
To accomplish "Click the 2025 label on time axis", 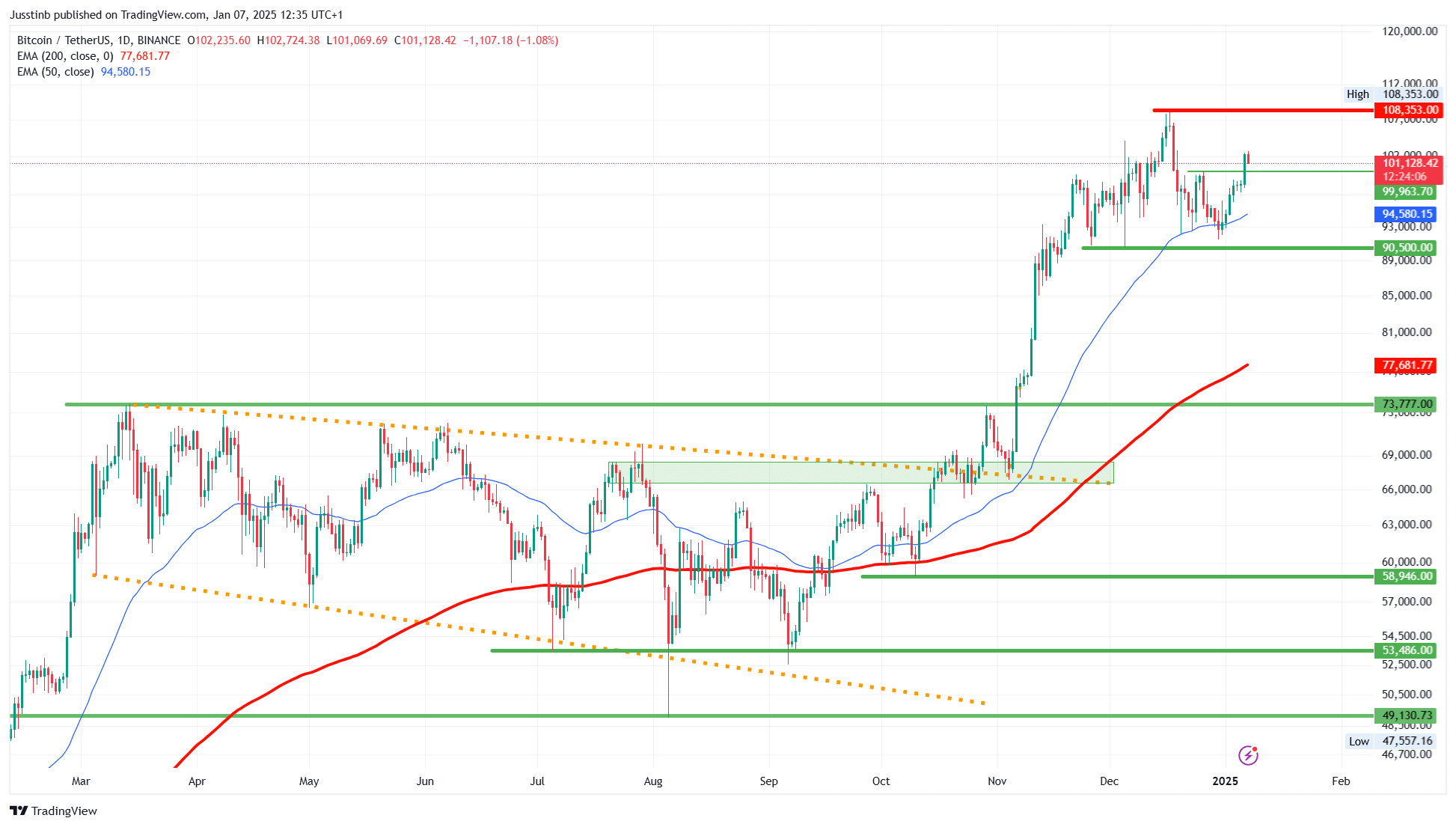I will 1226,781.
